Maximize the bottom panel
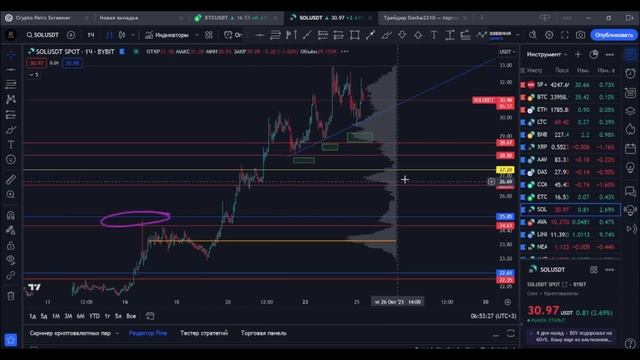 point(511,333)
